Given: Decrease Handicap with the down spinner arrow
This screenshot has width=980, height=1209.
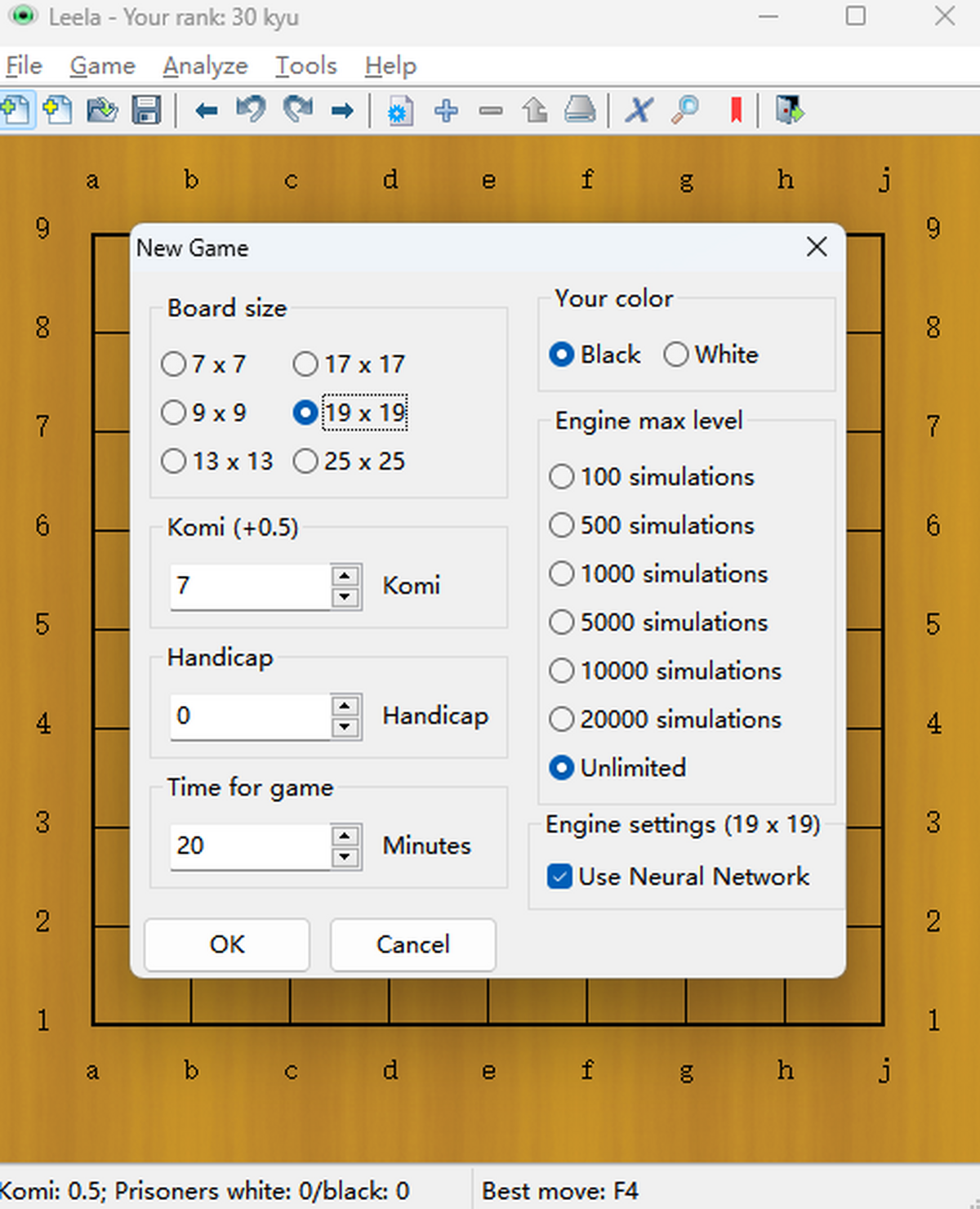Looking at the screenshot, I should coord(345,727).
